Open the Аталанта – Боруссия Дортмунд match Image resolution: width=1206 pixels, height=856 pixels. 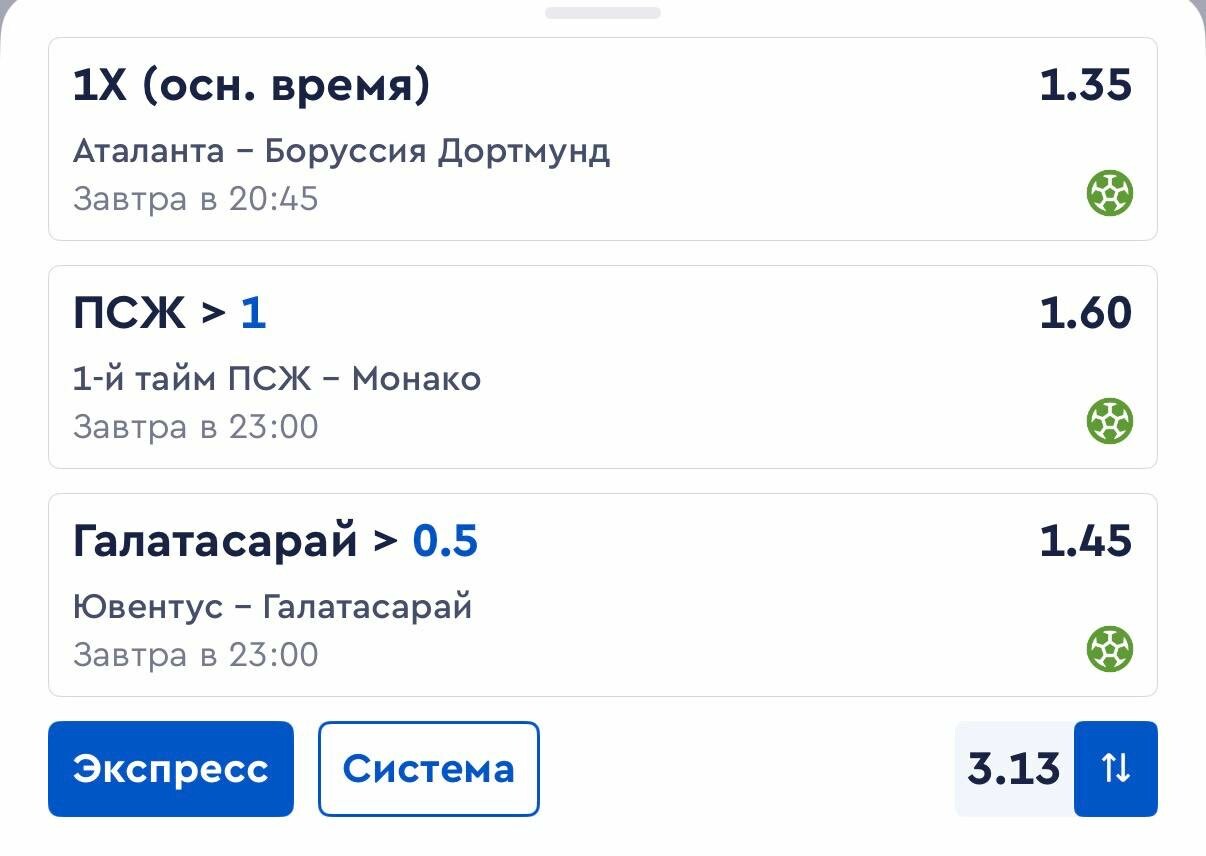tap(341, 151)
